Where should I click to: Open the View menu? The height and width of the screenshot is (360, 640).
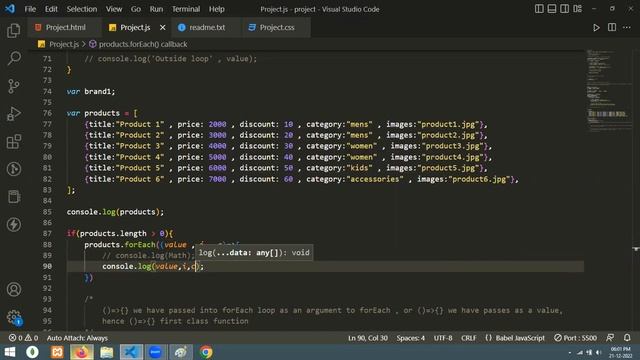click(114, 9)
